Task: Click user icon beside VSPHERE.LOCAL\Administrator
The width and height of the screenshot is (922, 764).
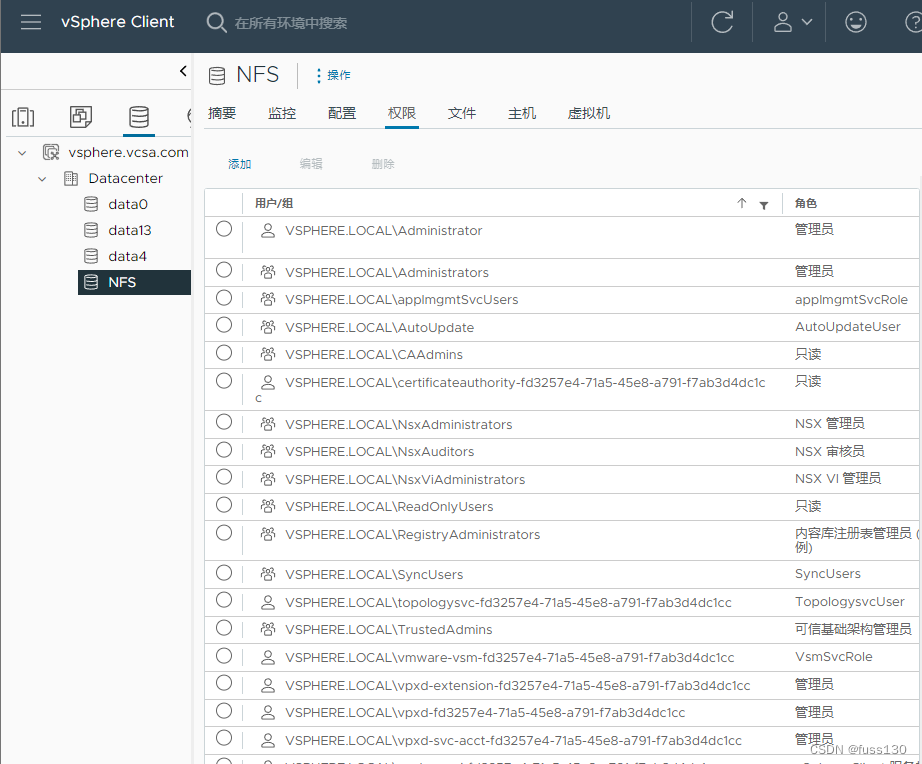Action: pos(268,231)
